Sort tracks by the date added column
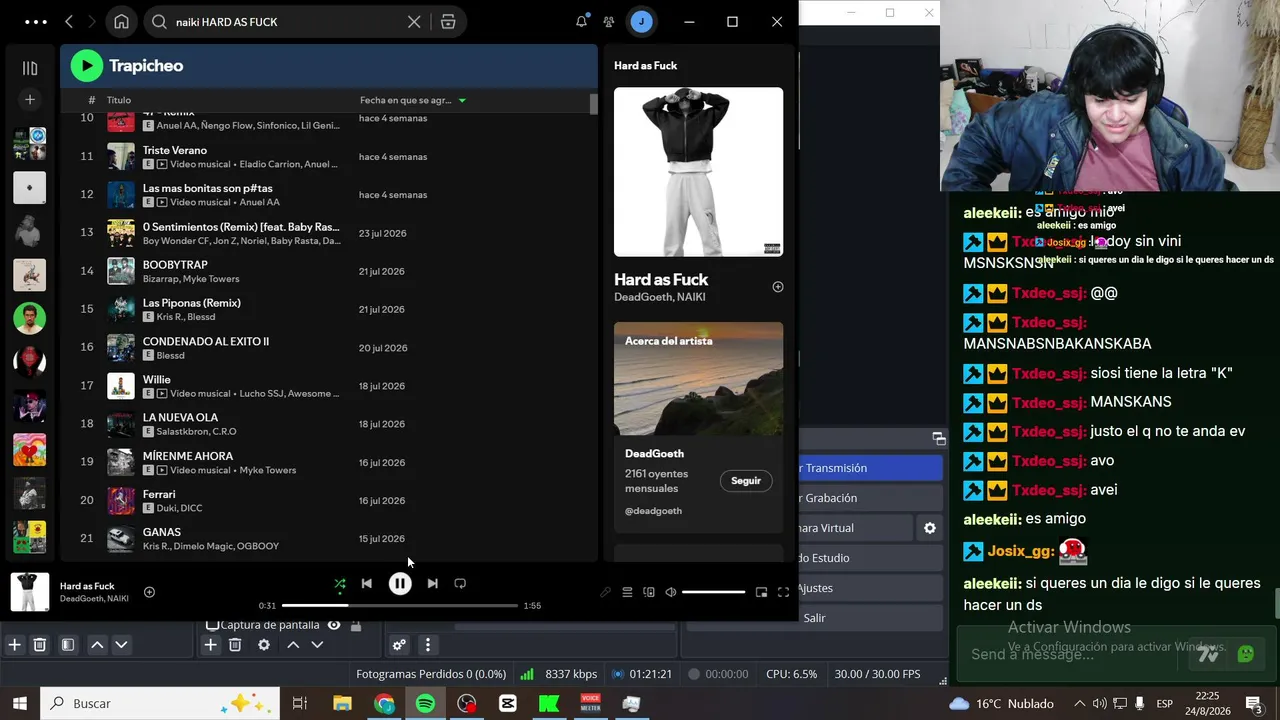 [x=413, y=100]
